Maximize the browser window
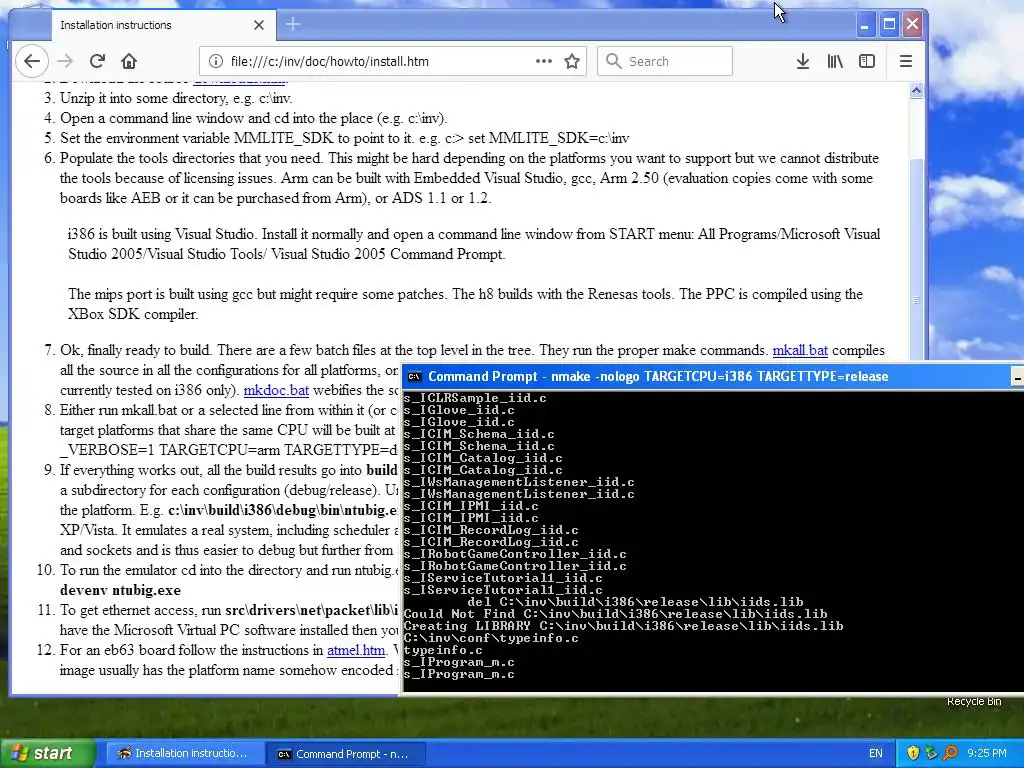1024x768 pixels. click(x=889, y=25)
